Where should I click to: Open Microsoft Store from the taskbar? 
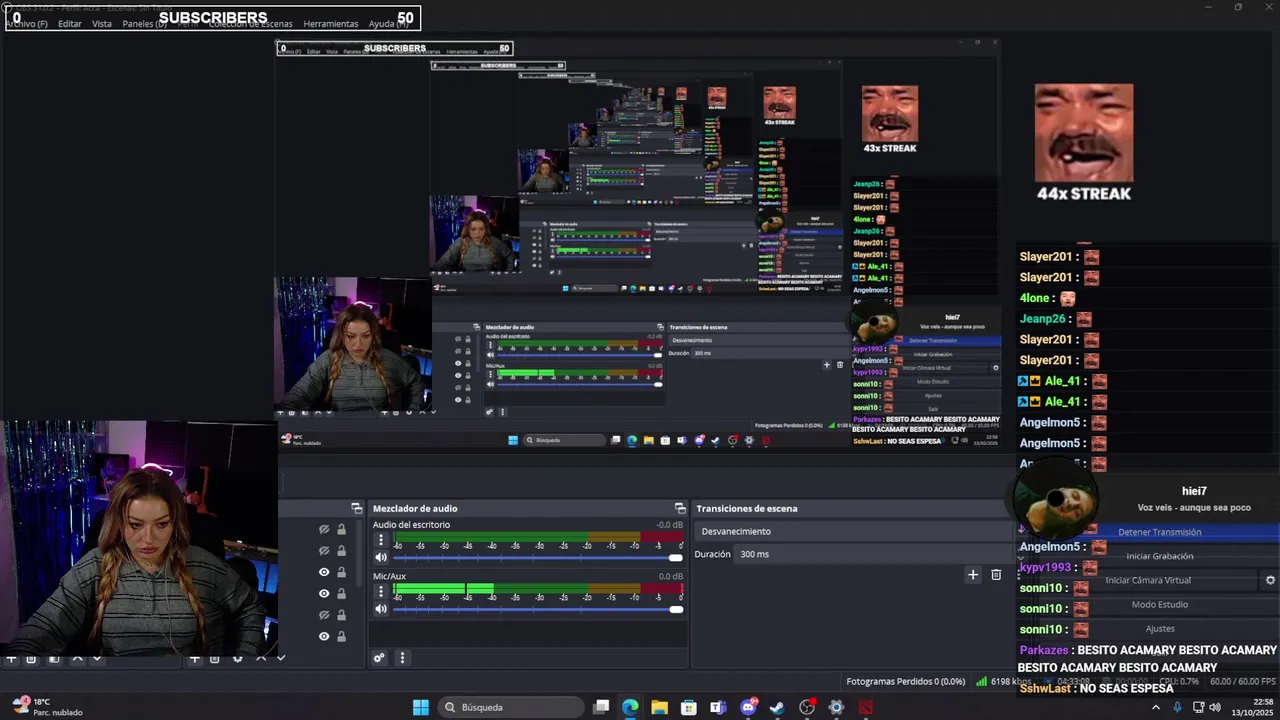pos(689,707)
